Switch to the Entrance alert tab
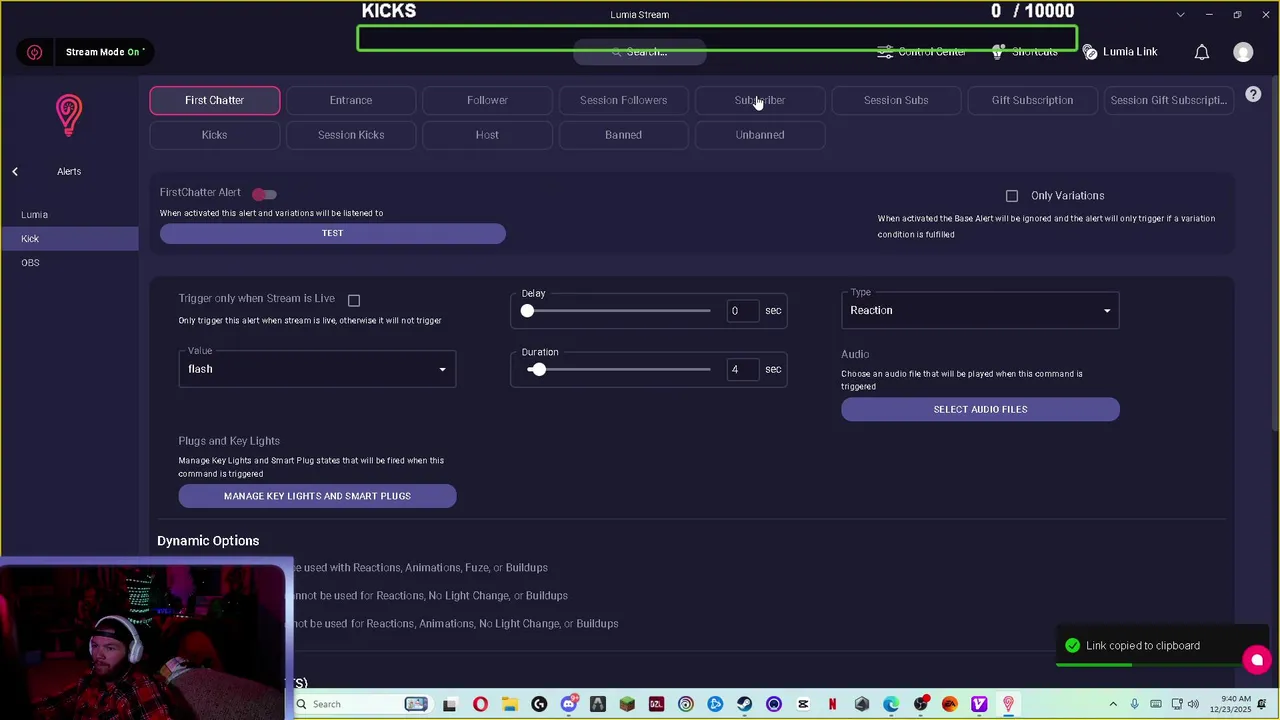The image size is (1280, 720). pyautogui.click(x=351, y=100)
